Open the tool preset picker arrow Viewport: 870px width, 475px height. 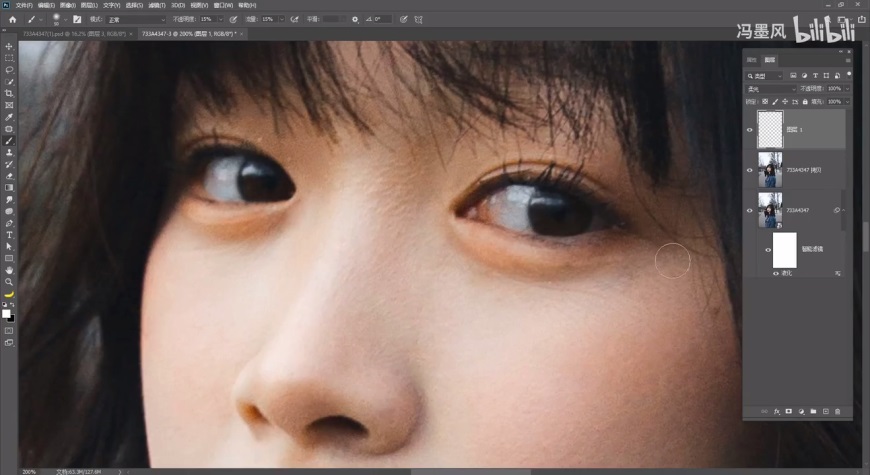41,19
